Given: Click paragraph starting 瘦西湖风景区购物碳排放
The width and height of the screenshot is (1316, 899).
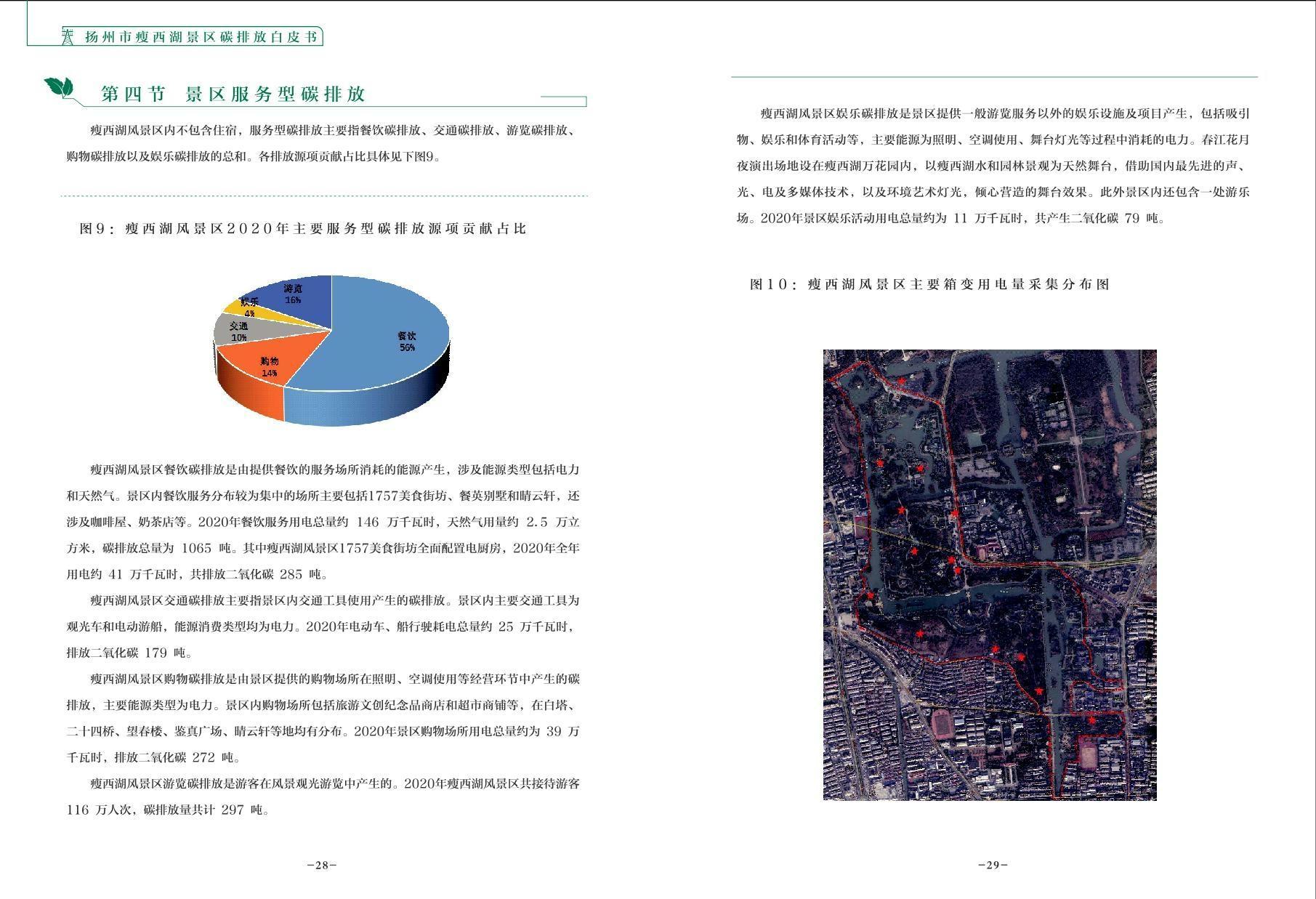Looking at the screenshot, I should click(x=323, y=718).
